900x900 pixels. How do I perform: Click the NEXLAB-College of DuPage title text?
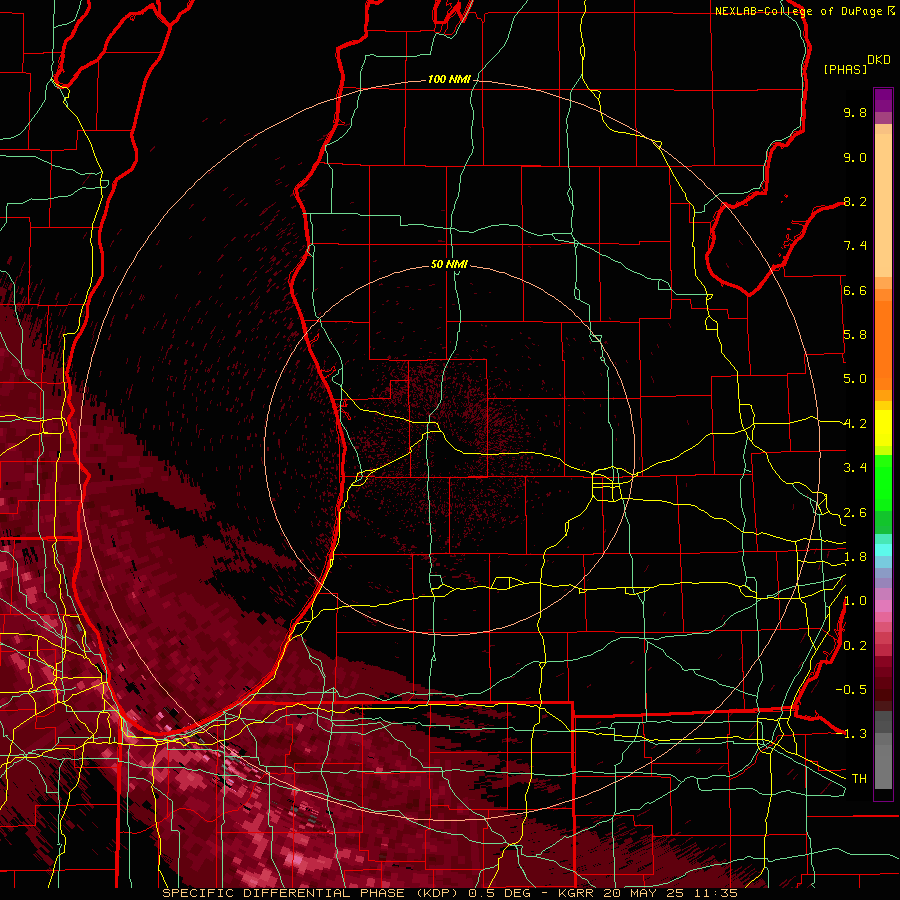tap(800, 11)
